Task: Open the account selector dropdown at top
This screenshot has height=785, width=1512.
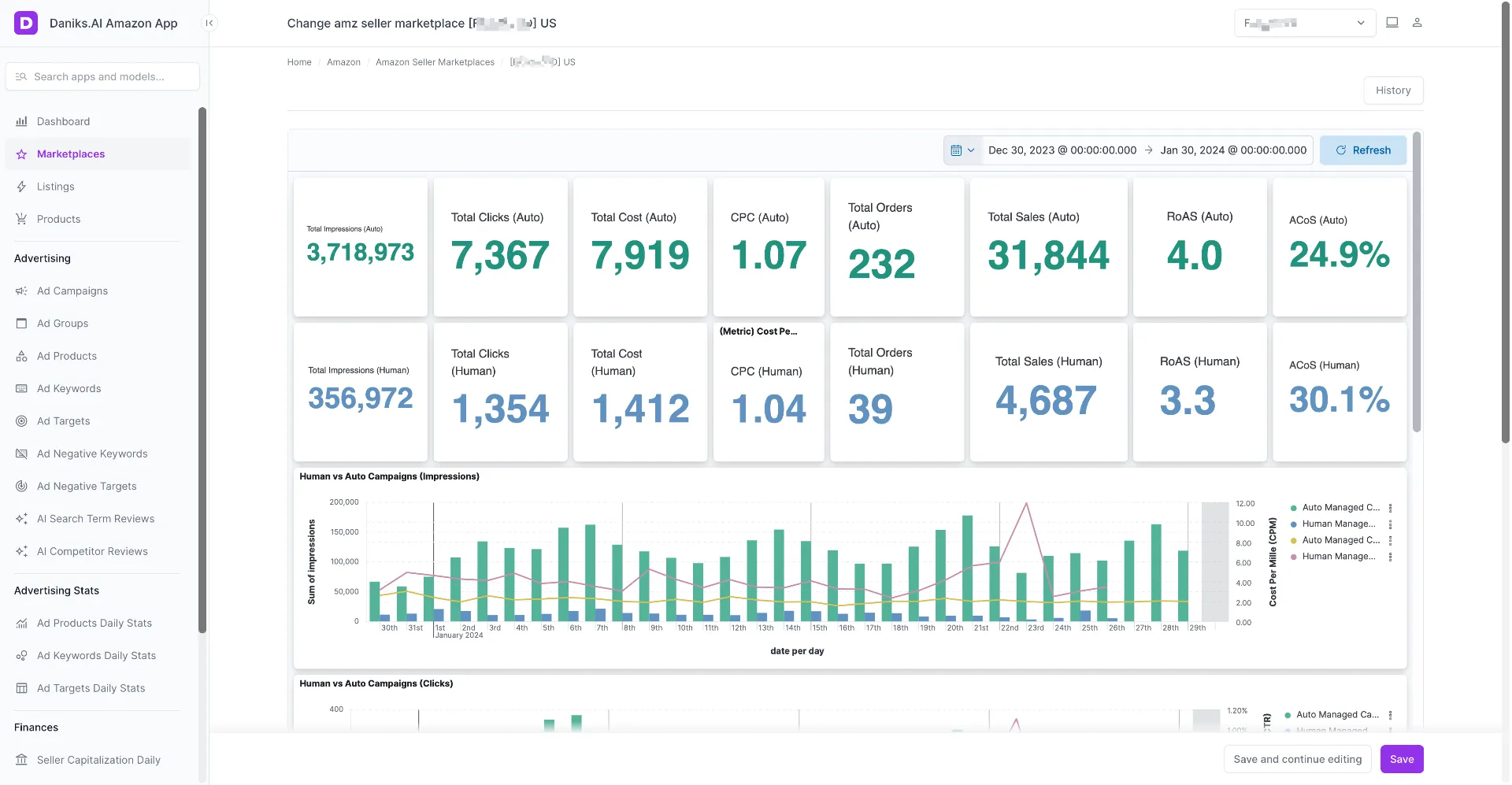Action: coord(1305,23)
